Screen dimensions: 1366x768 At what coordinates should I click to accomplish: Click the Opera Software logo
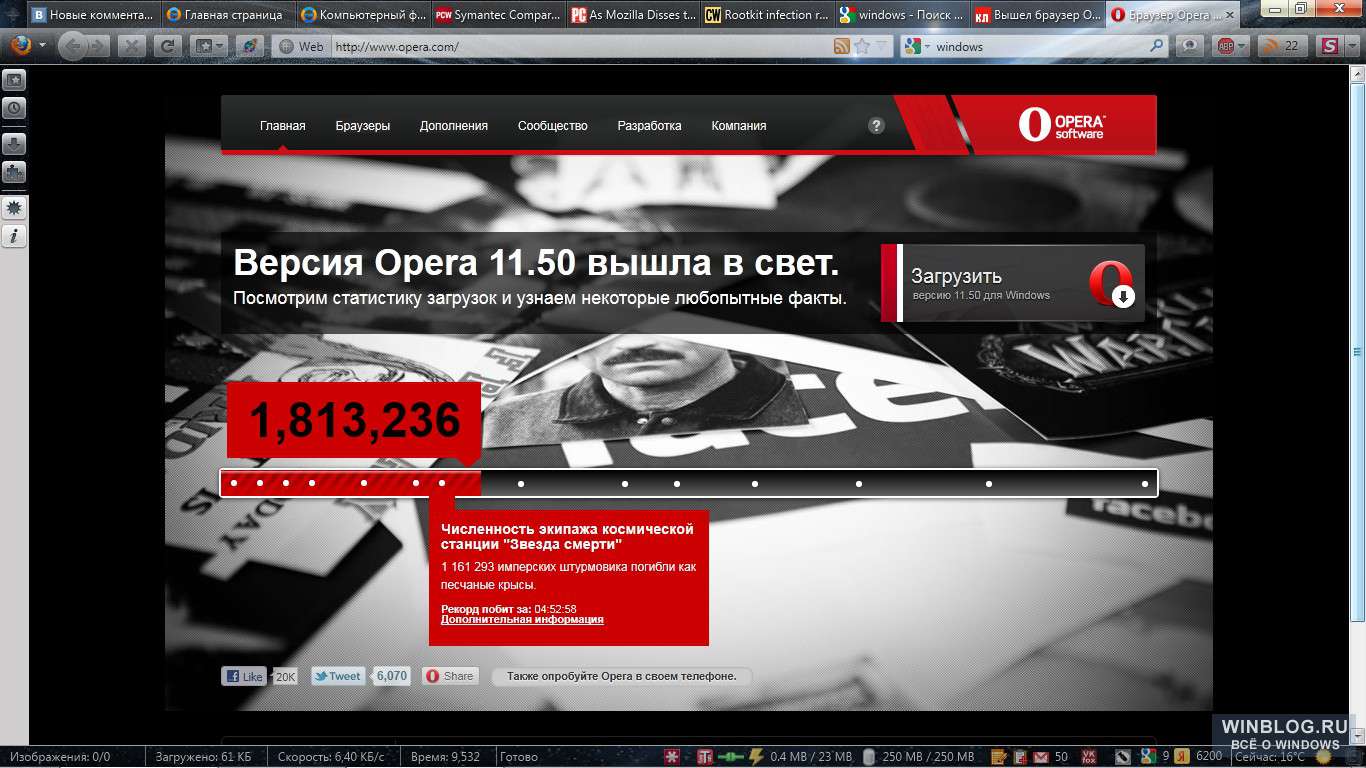[x=1062, y=125]
